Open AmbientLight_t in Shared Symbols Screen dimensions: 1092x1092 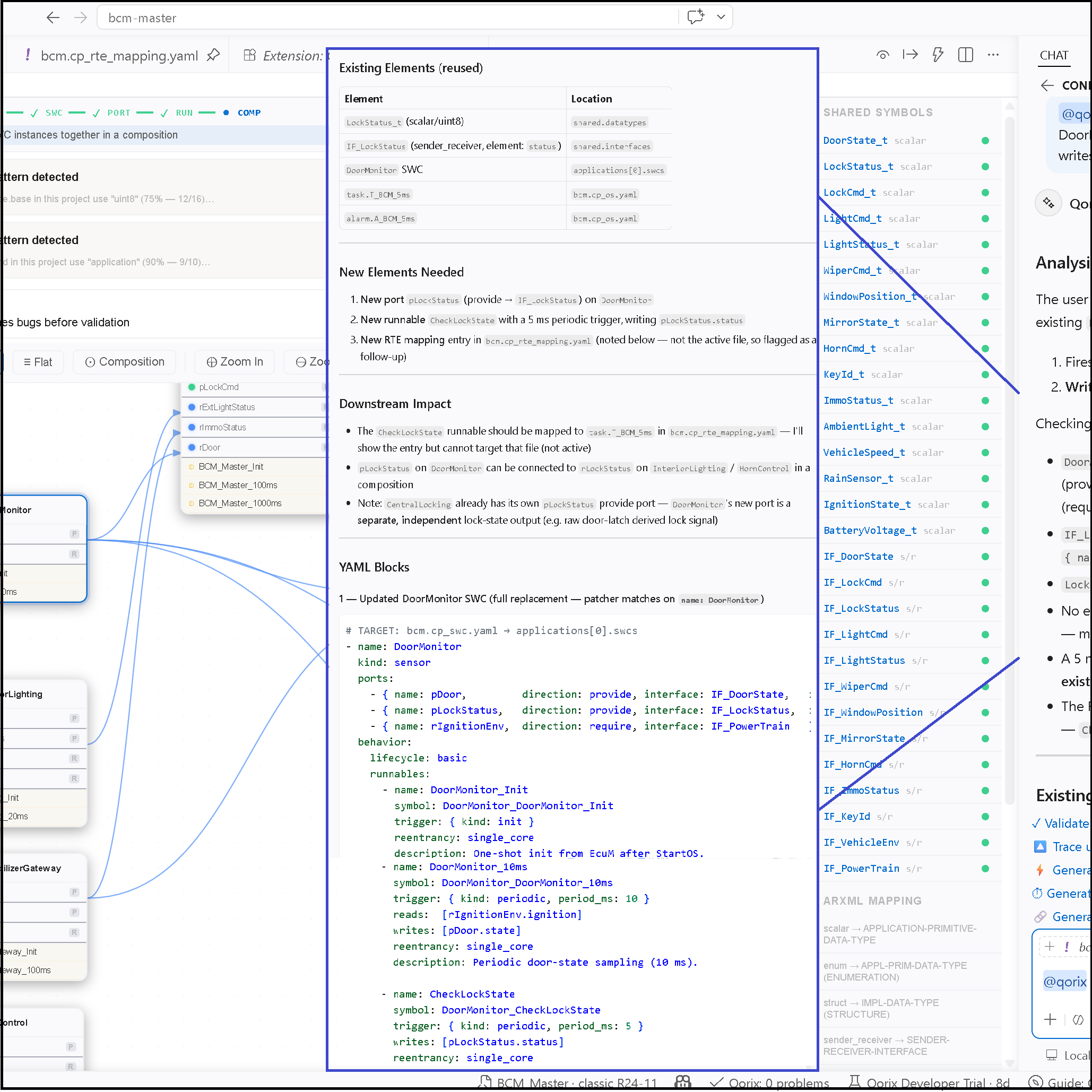pos(864,426)
